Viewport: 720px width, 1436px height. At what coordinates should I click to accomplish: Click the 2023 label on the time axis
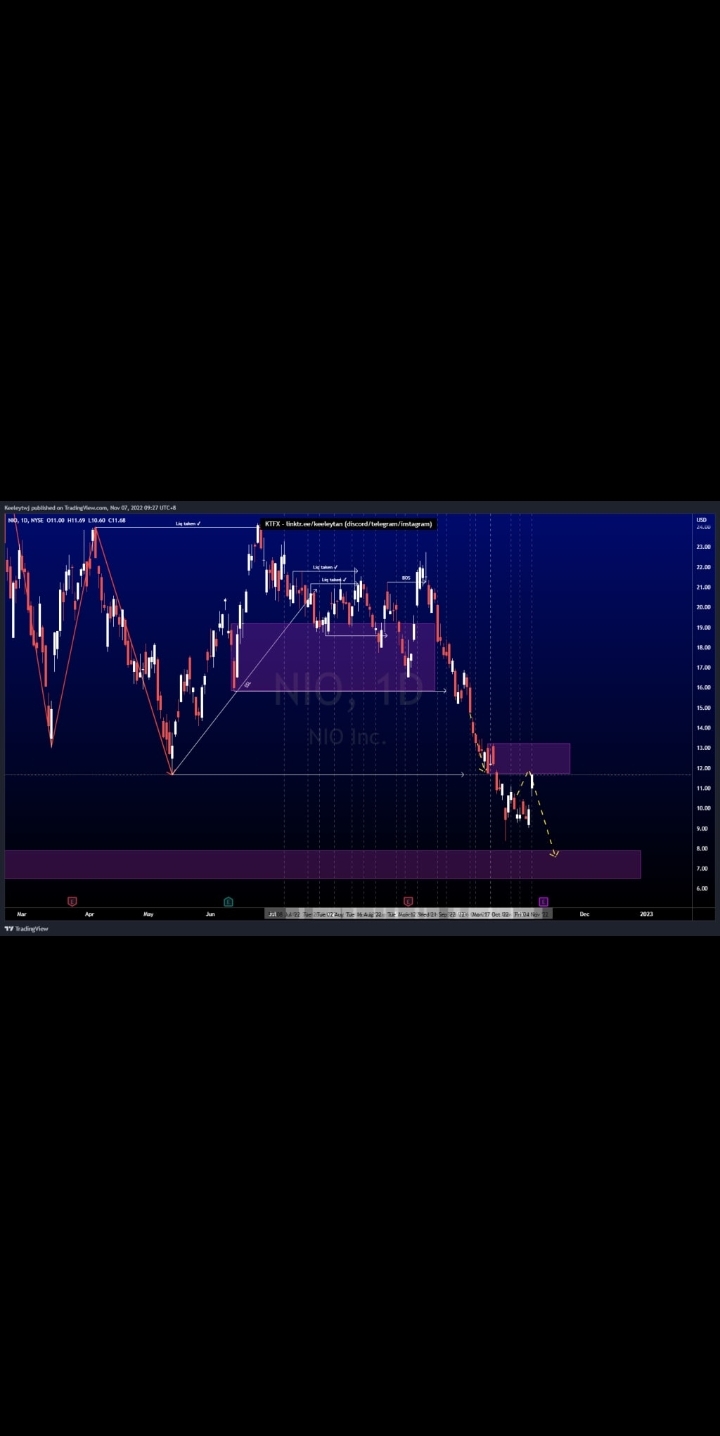[646, 914]
